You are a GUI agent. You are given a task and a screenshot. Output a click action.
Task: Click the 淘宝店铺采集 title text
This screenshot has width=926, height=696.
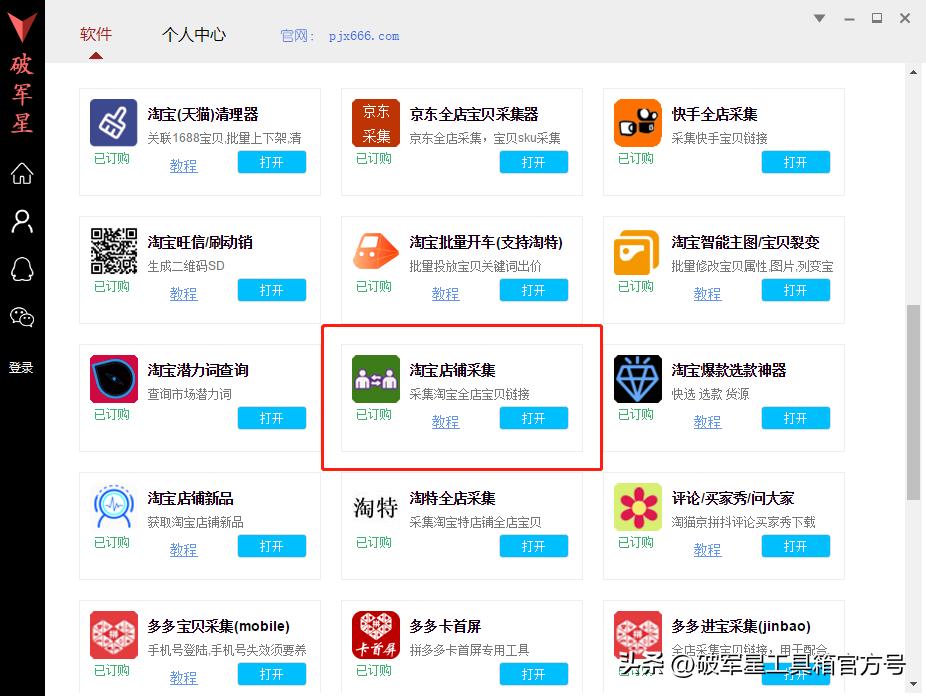point(452,370)
